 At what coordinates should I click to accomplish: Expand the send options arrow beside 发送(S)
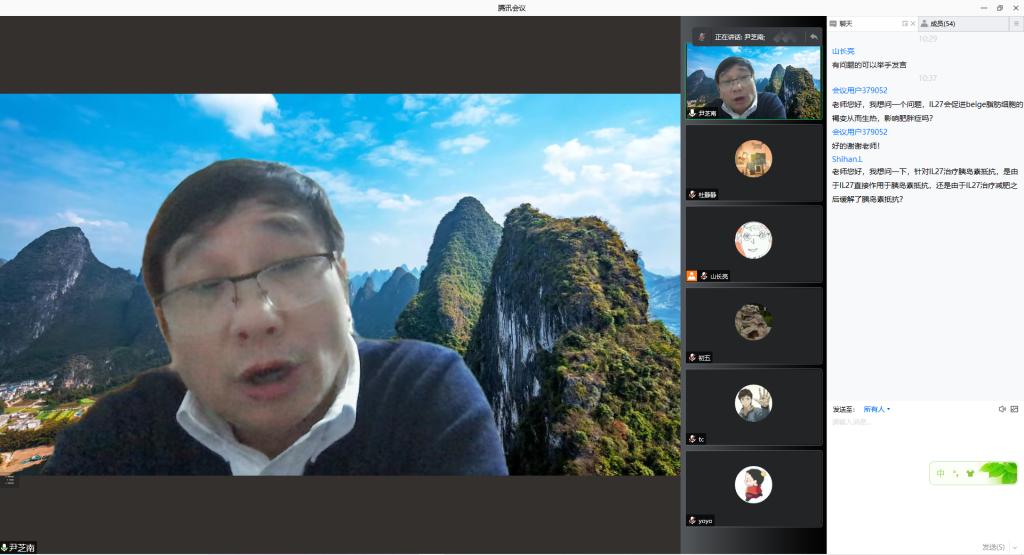pyautogui.click(x=1016, y=547)
